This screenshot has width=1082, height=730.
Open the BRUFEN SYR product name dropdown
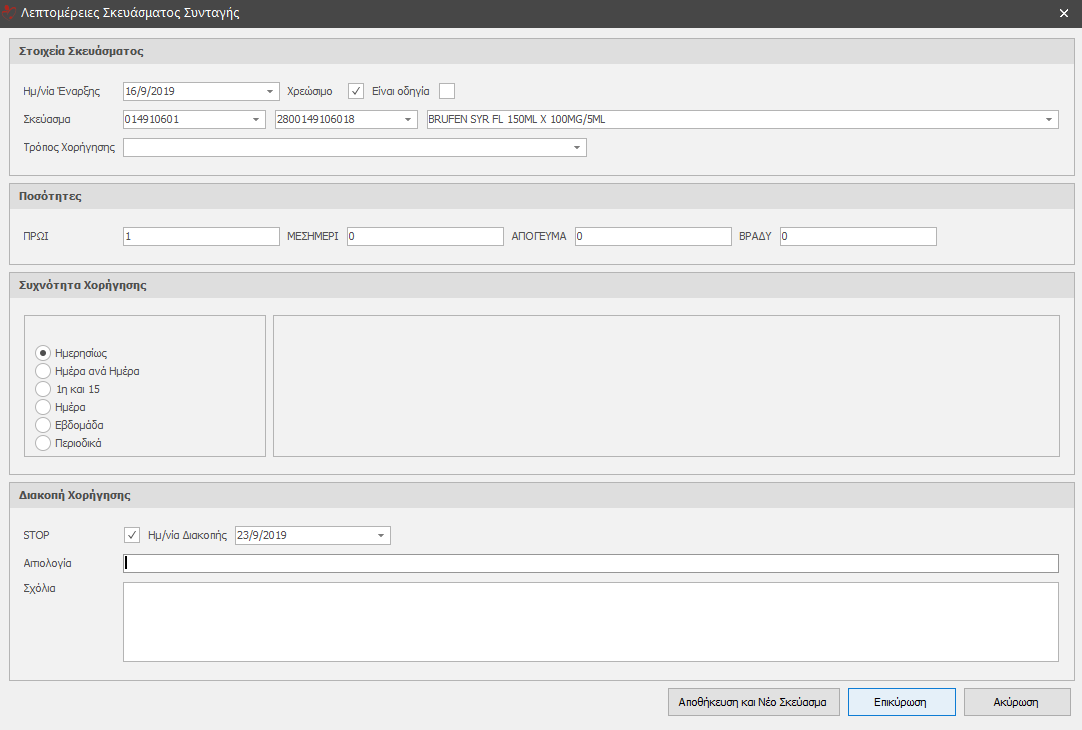(x=1048, y=120)
